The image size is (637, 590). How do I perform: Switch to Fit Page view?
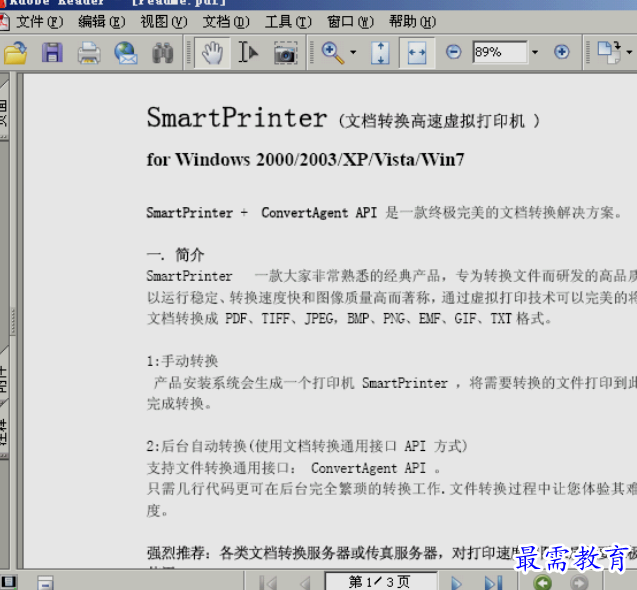[x=380, y=53]
